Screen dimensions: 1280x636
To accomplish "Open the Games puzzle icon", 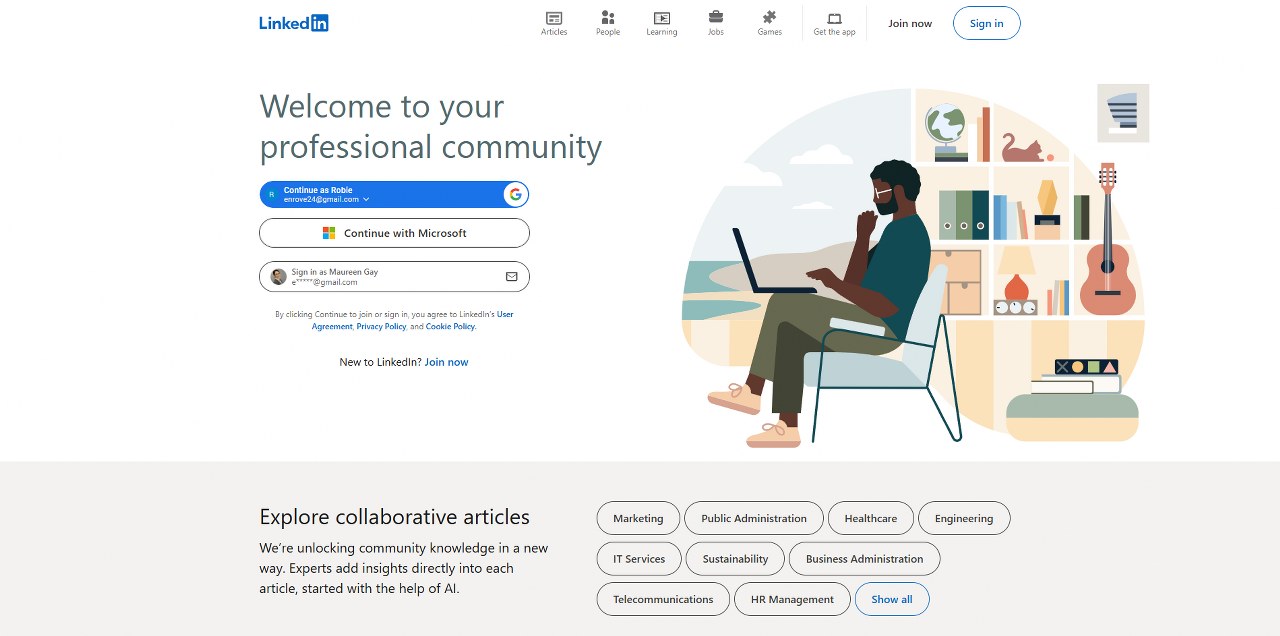I will 769,17.
